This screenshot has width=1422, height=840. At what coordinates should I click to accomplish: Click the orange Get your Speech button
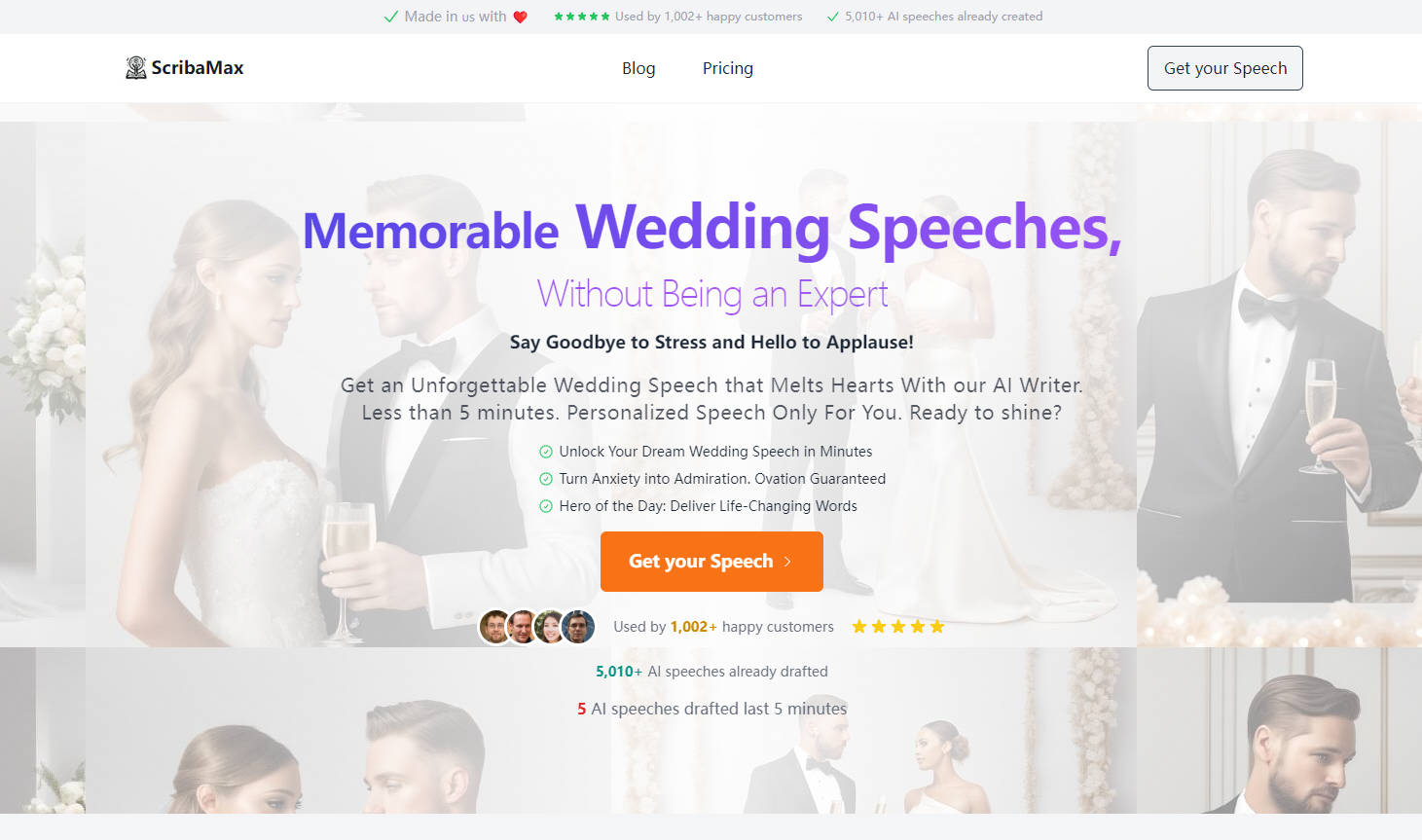(711, 562)
